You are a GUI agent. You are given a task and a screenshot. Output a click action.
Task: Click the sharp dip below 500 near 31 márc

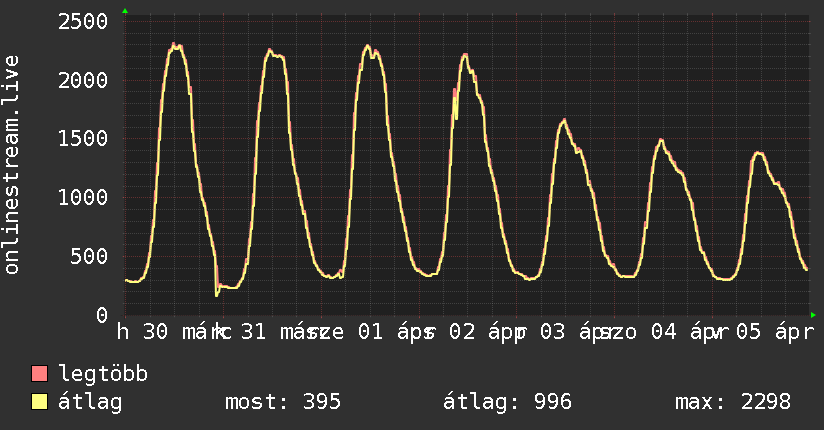(217, 293)
